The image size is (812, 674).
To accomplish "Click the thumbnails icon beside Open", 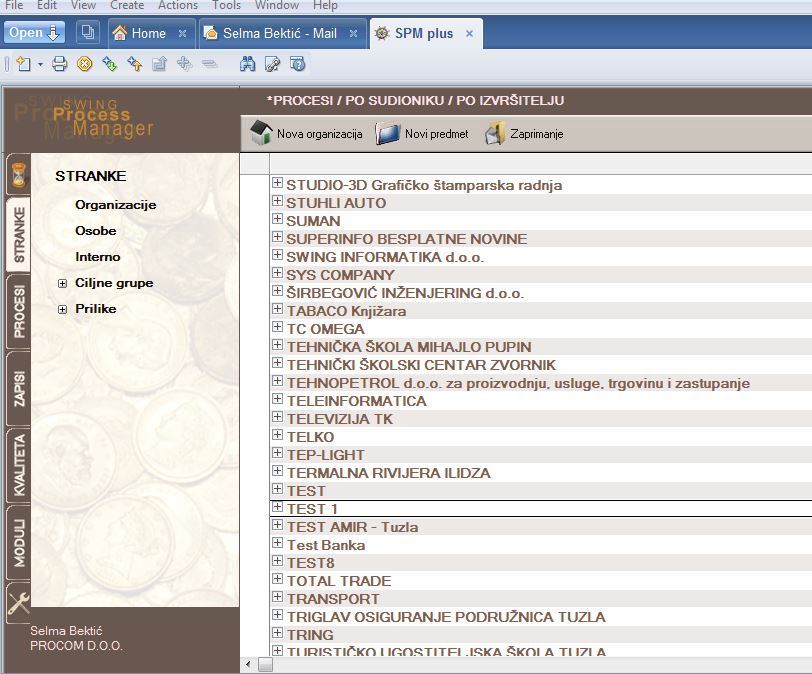I will [x=88, y=33].
